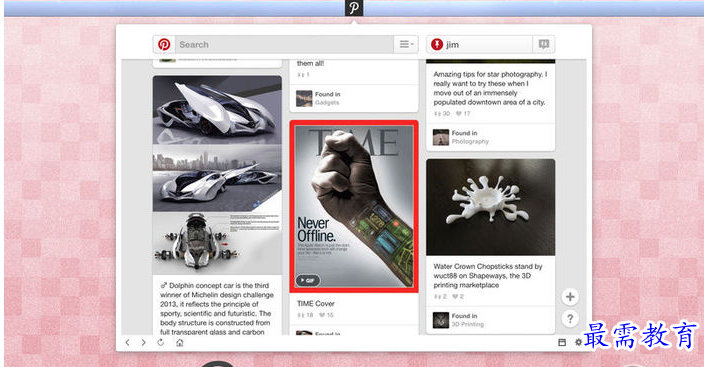This screenshot has width=705, height=367.
Task: Open the jim profile button
Action: [x=480, y=45]
